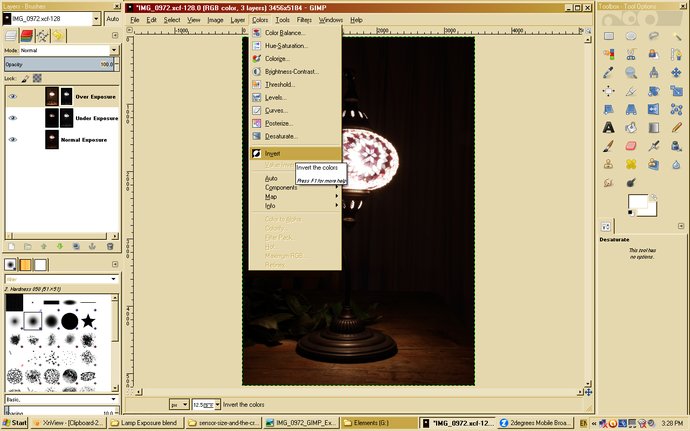Toggle lock alpha channel checkerboard icon
The image size is (690, 431).
click(37, 78)
